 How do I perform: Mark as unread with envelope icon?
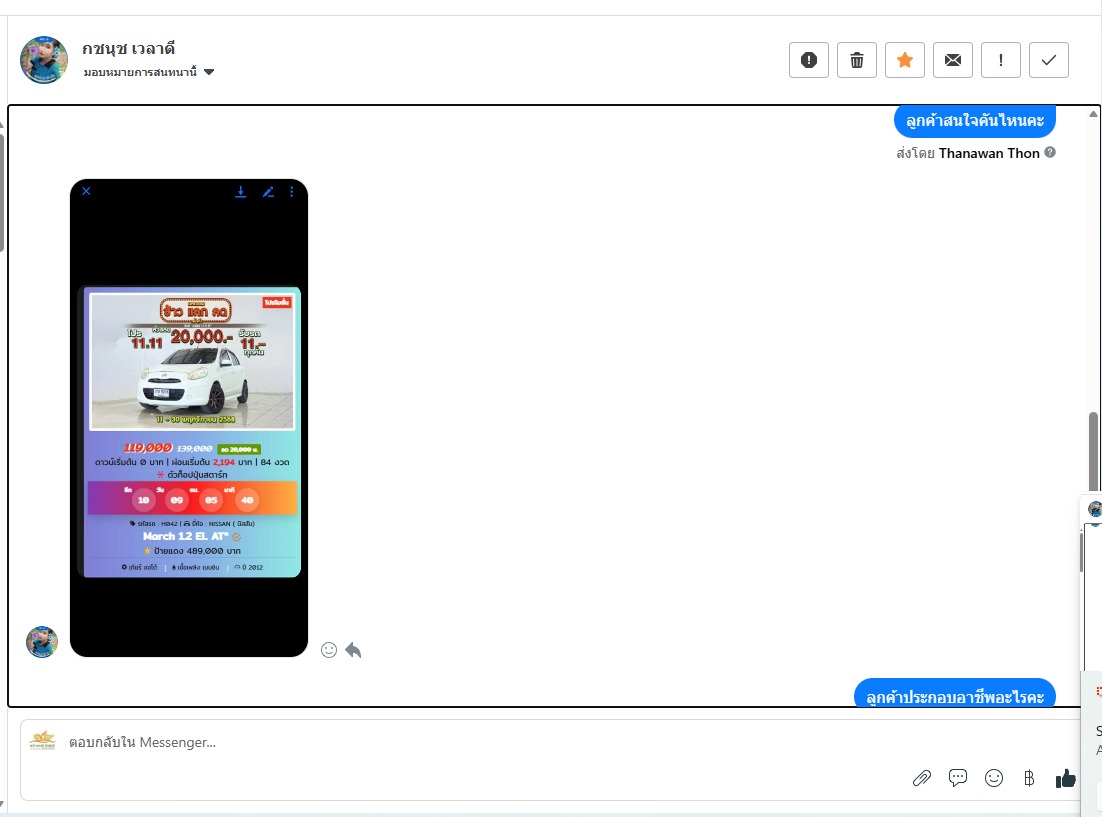[x=953, y=60]
